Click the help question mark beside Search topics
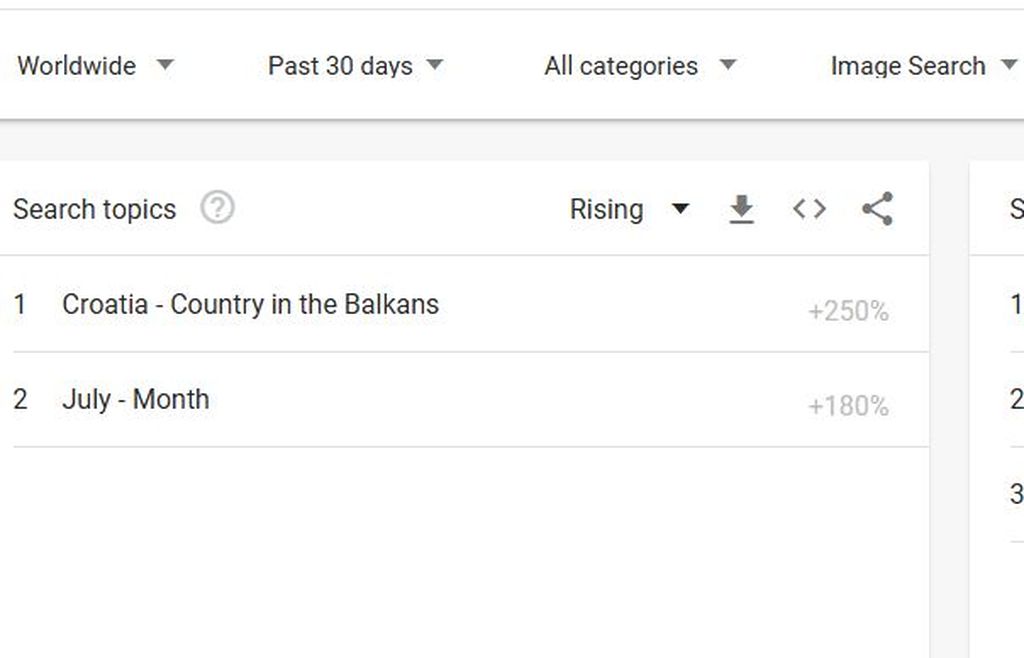This screenshot has width=1024, height=658. click(217, 208)
